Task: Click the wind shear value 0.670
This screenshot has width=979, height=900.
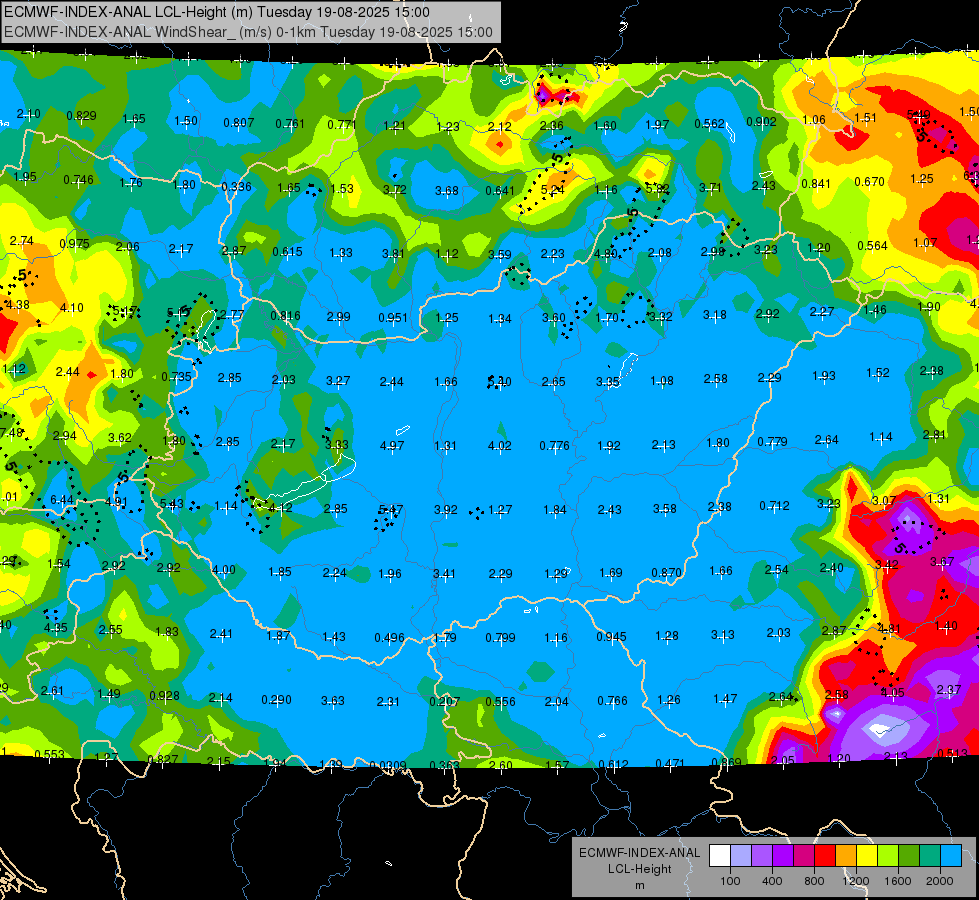Action: pyautogui.click(x=869, y=182)
